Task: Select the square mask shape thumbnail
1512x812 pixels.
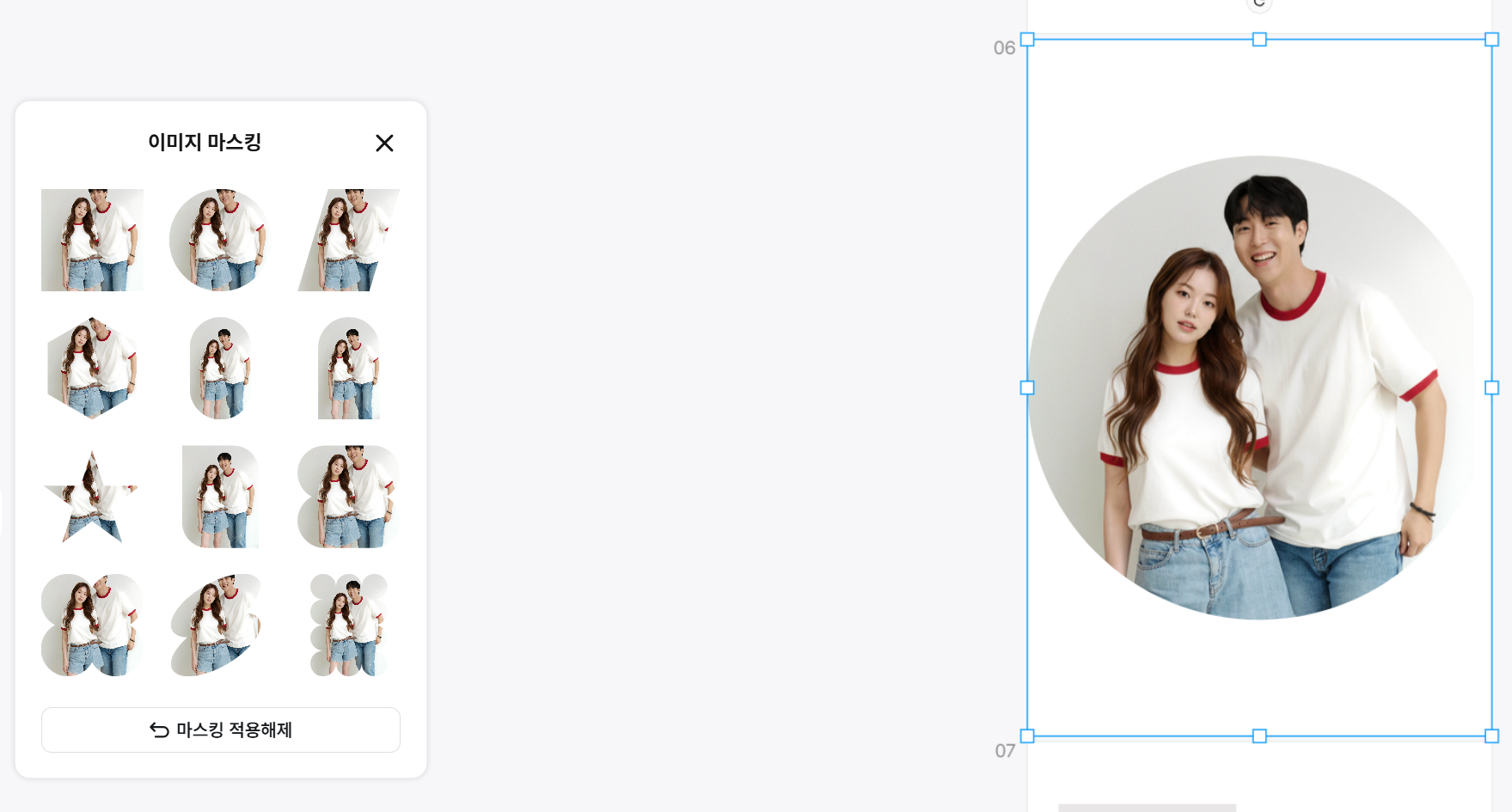Action: tap(92, 240)
